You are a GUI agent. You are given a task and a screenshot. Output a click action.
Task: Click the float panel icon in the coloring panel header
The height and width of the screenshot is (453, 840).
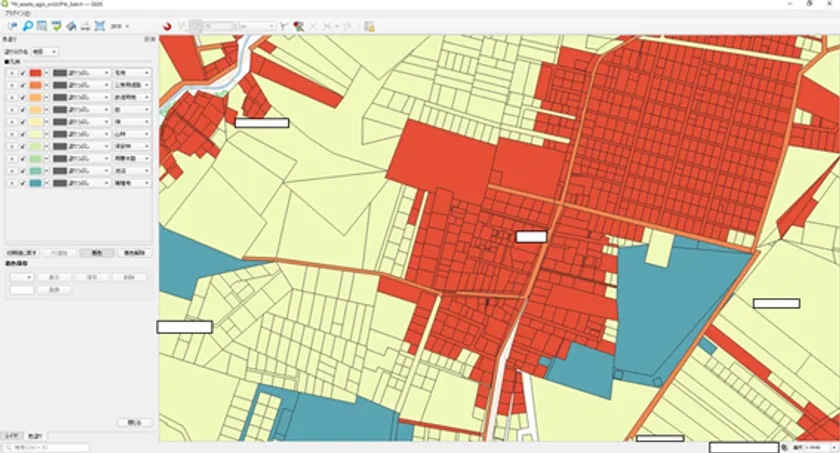(147, 39)
